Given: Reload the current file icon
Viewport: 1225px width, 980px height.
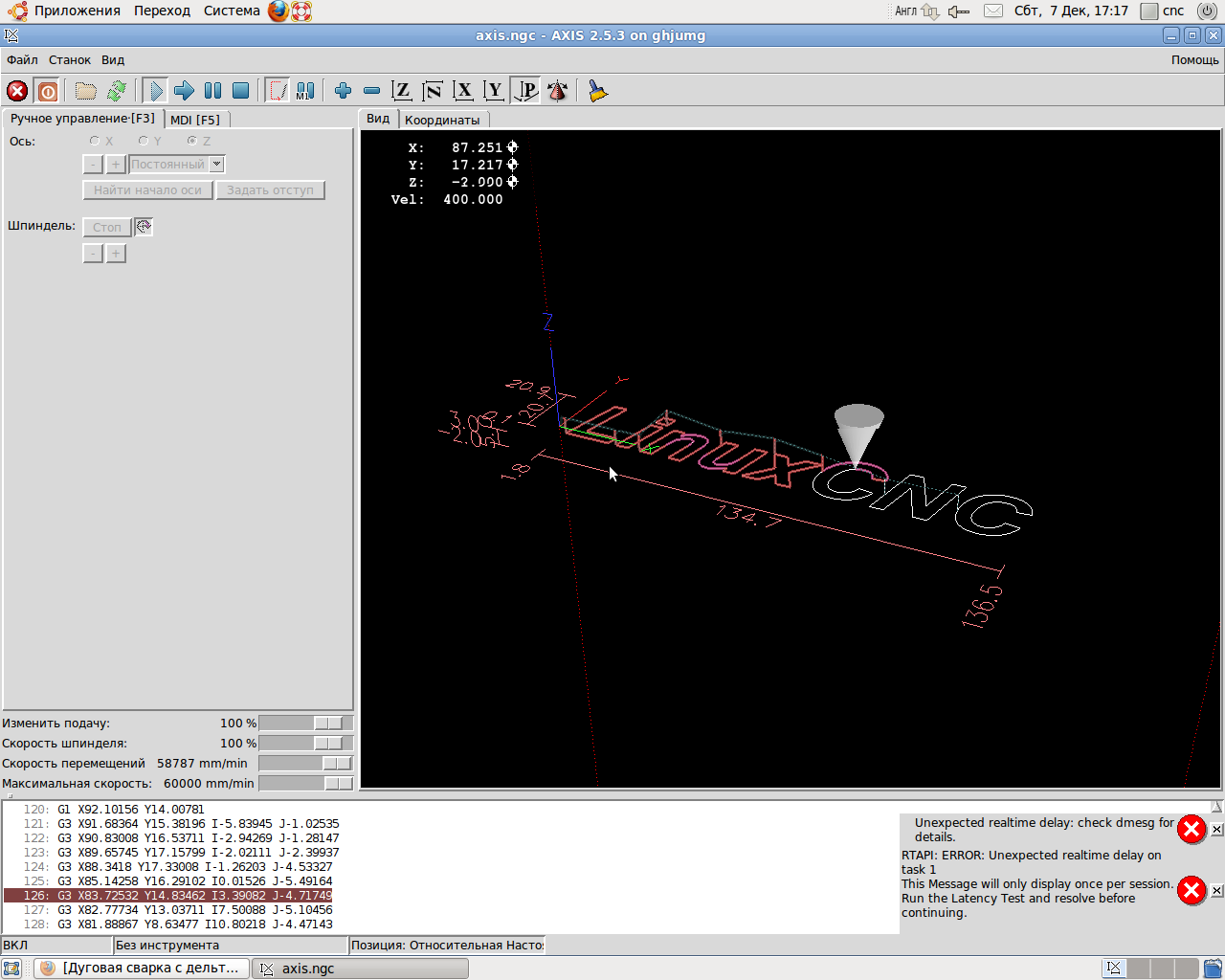Looking at the screenshot, I should pos(117,91).
